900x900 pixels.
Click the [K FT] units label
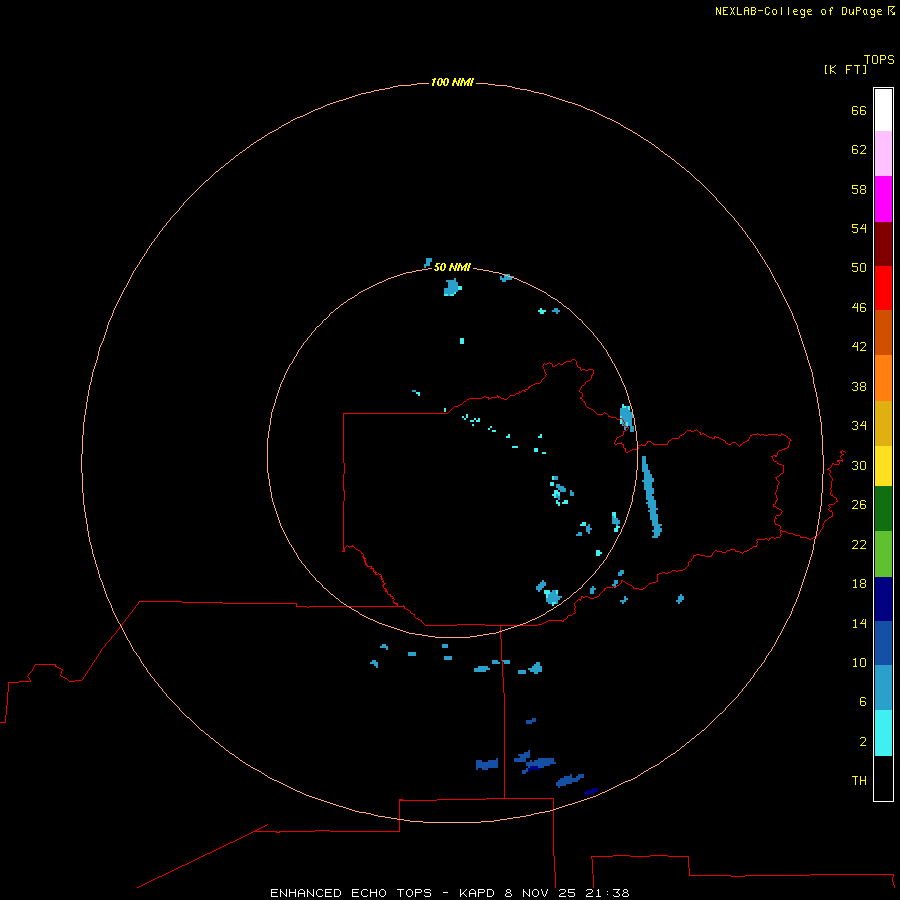845,69
